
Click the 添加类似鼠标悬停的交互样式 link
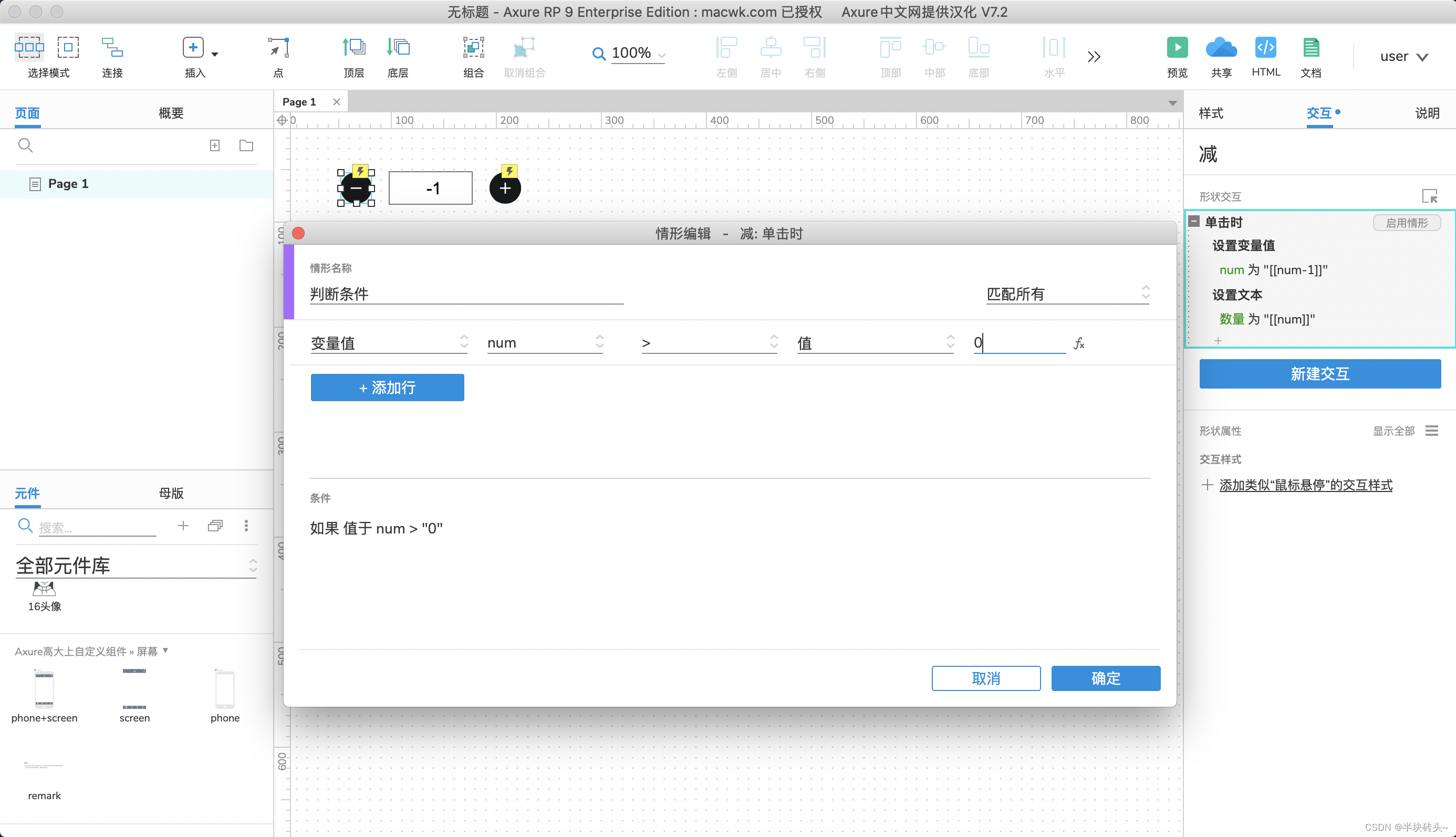(1305, 485)
